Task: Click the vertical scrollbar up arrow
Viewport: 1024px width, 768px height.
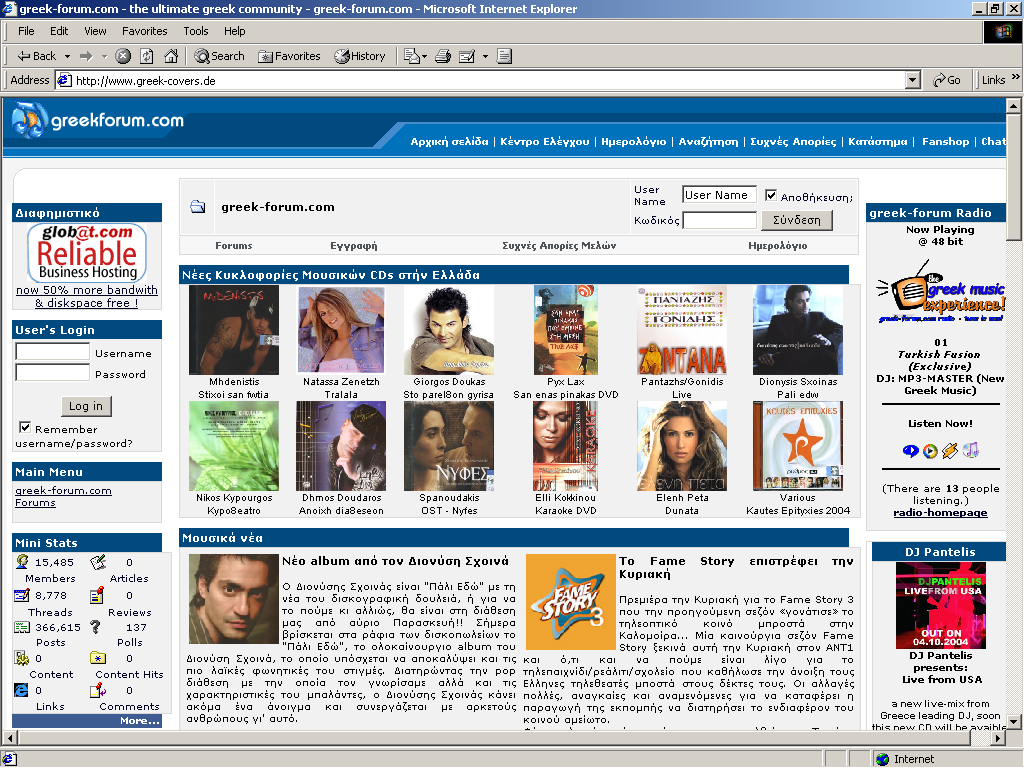Action: [1014, 105]
